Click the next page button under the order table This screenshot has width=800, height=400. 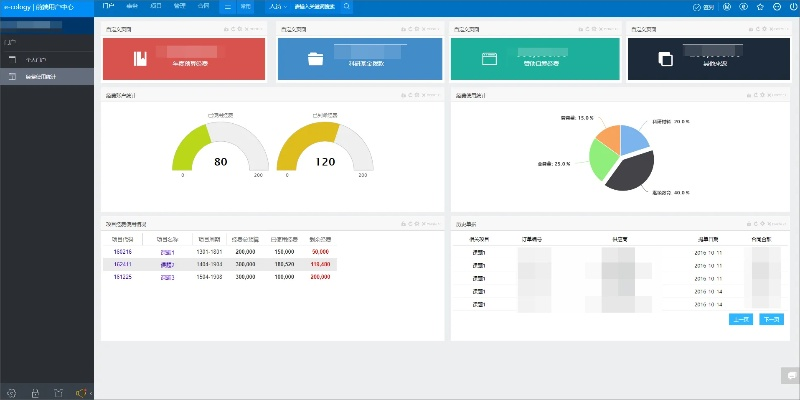click(771, 320)
